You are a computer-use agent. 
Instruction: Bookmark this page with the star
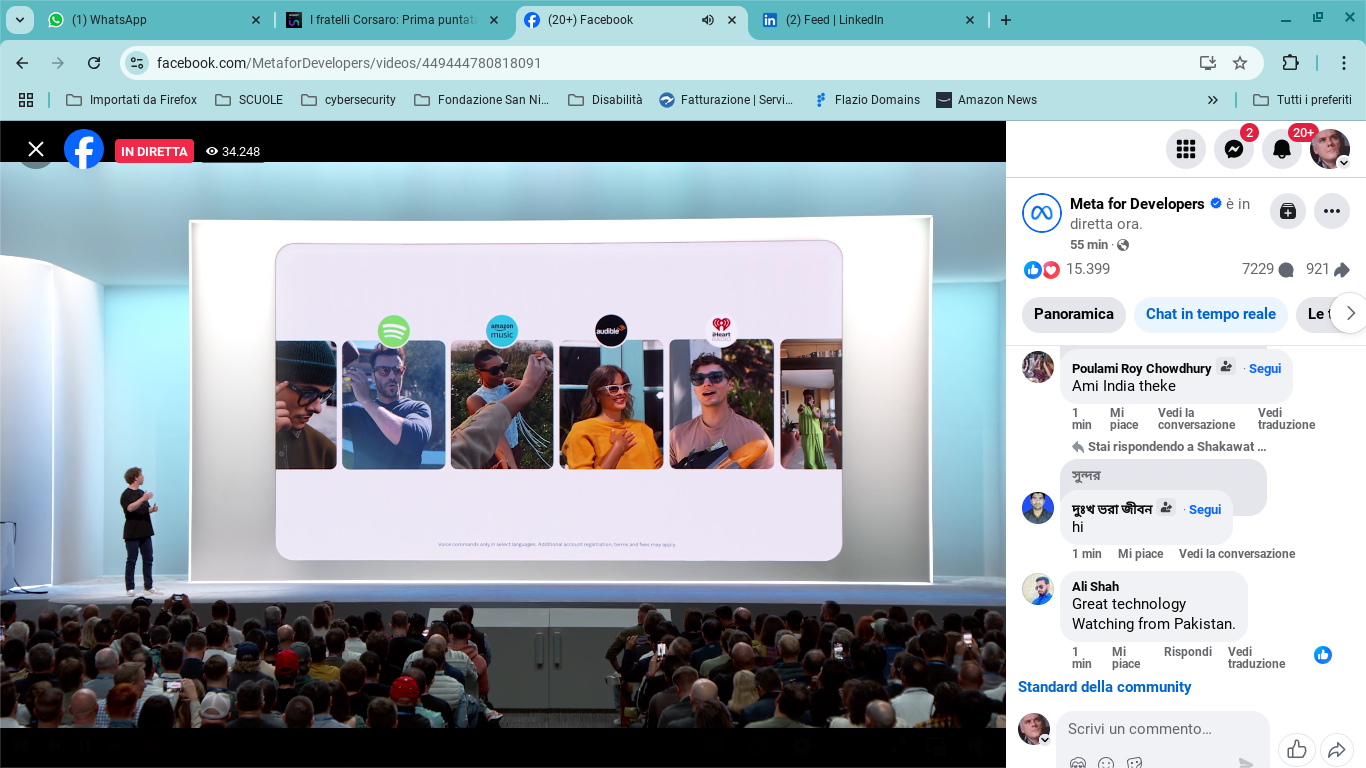point(1240,63)
